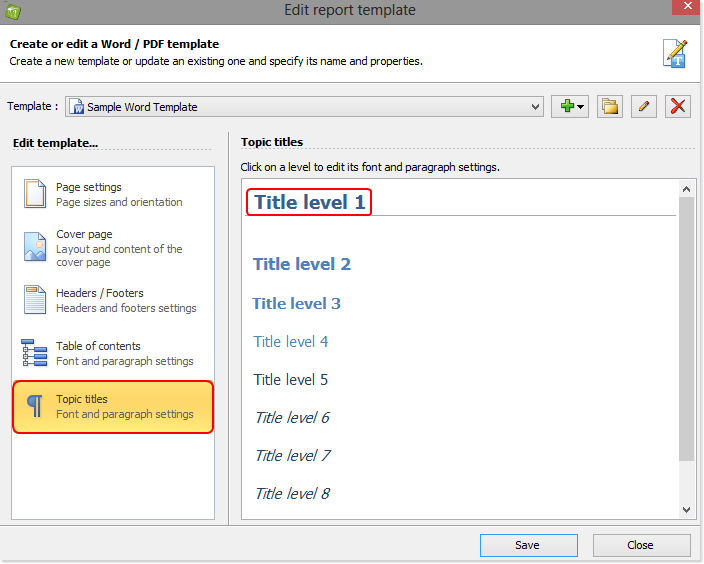The height and width of the screenshot is (564, 704).
Task: Open Cover page section
Action: pyautogui.click(x=113, y=247)
